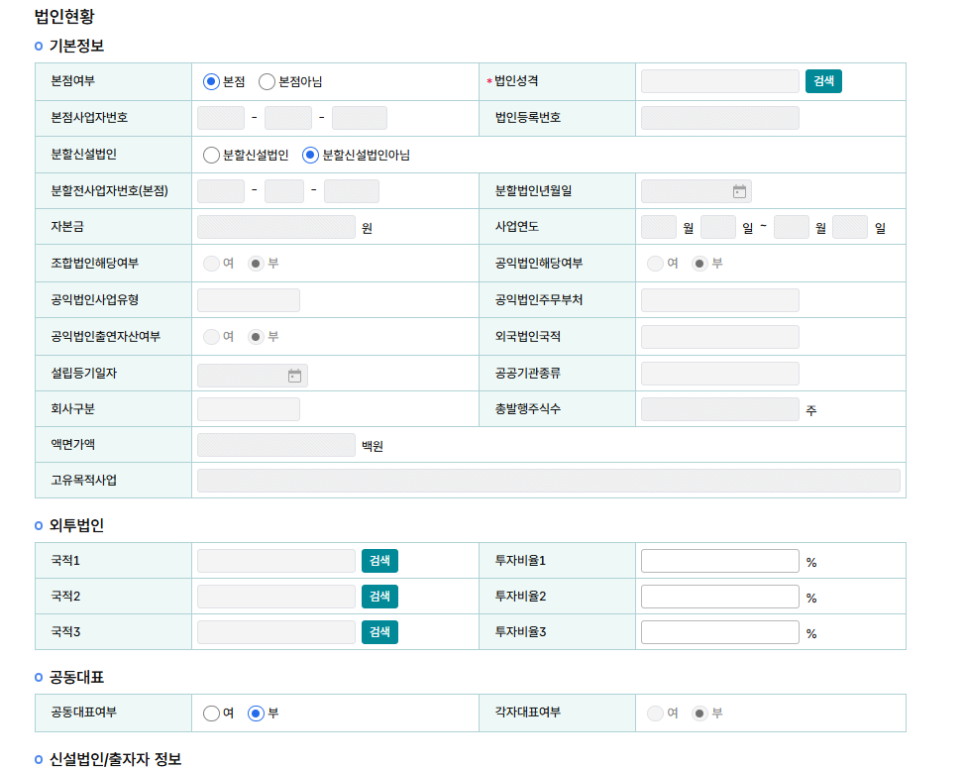Click 사업연도 starting month box
The width and height of the screenshot is (966, 768).
(x=659, y=227)
